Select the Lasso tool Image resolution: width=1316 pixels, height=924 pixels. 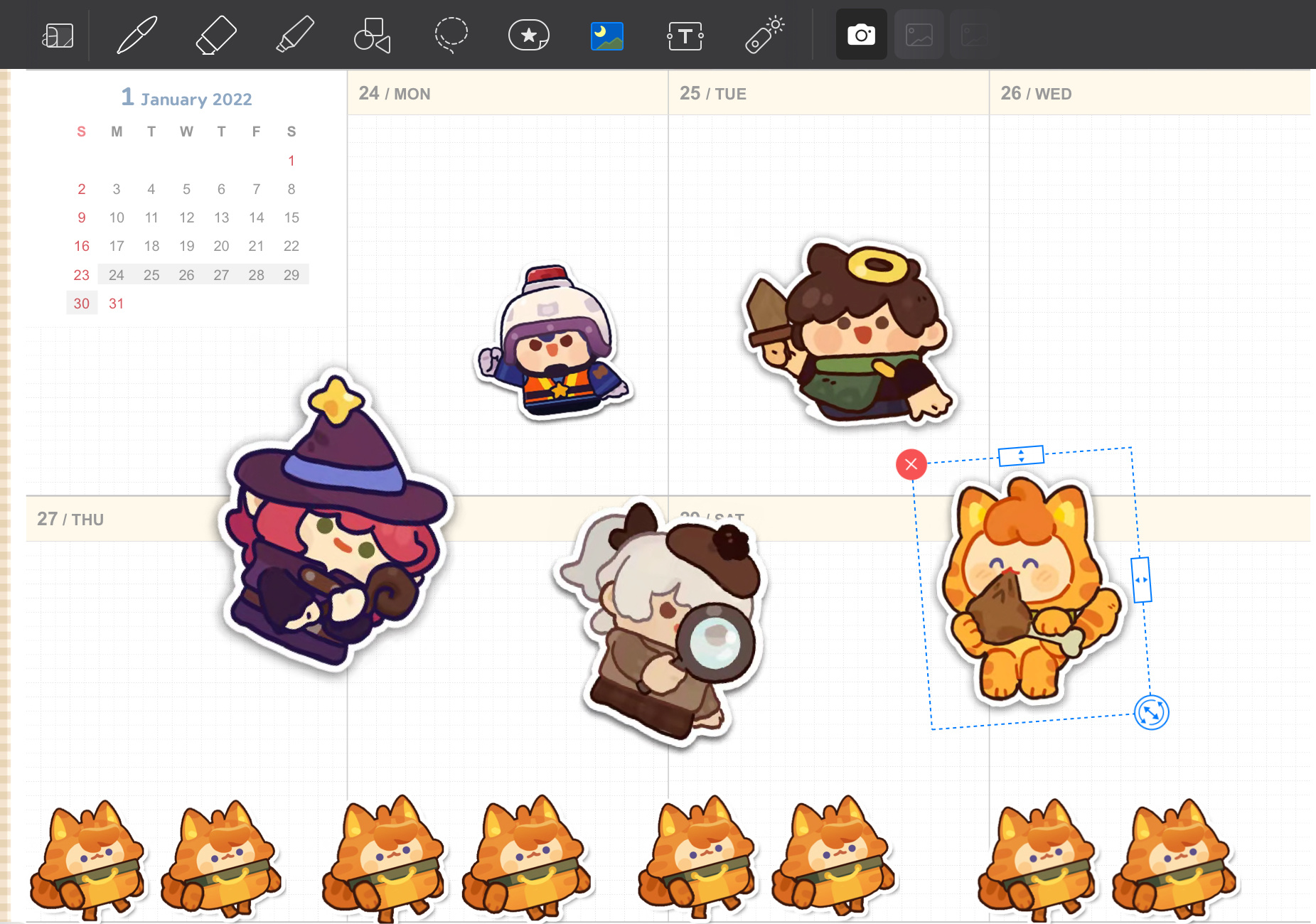(451, 35)
